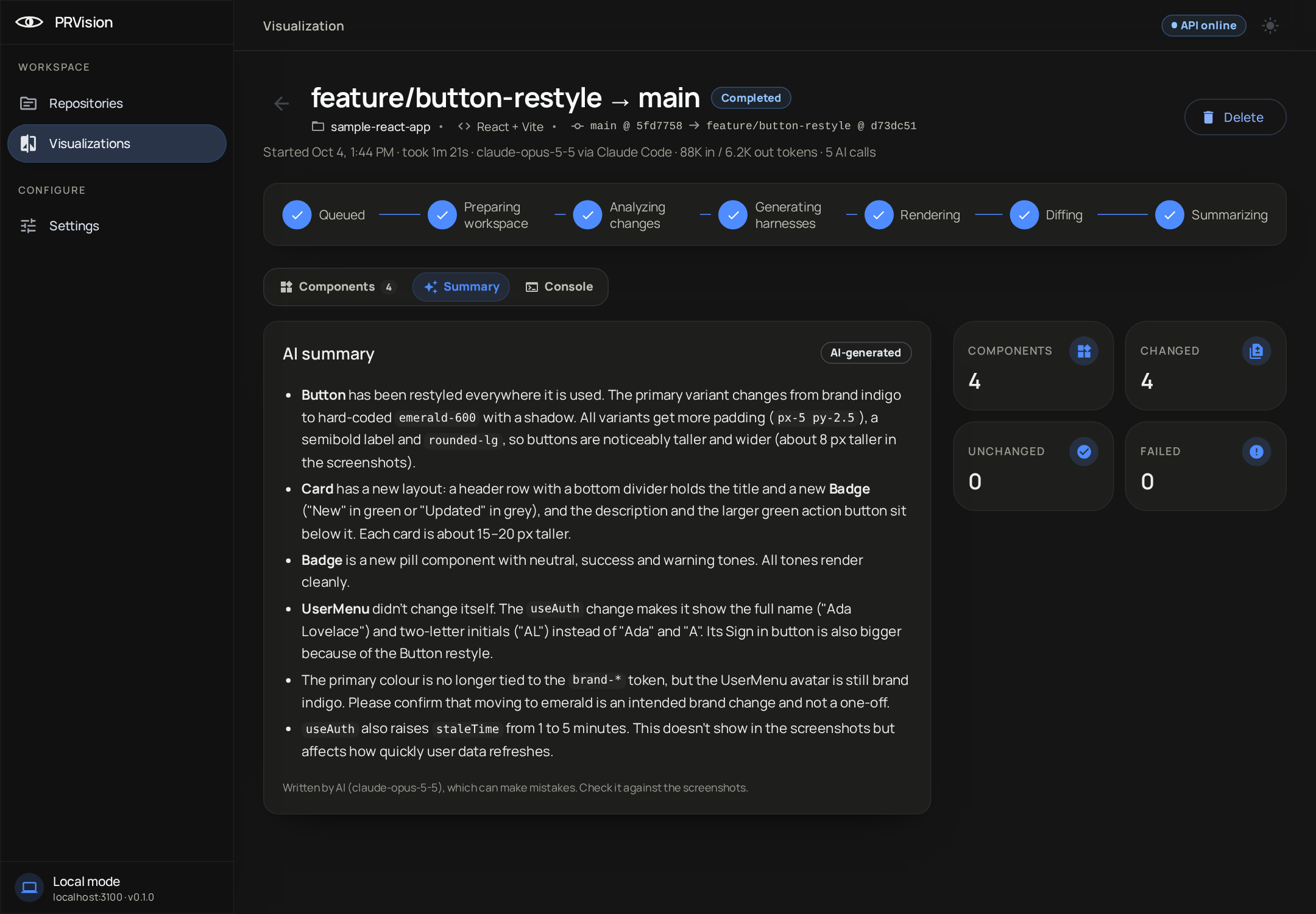The height and width of the screenshot is (914, 1316).
Task: Click the Rendering step checkmark
Action: point(879,215)
